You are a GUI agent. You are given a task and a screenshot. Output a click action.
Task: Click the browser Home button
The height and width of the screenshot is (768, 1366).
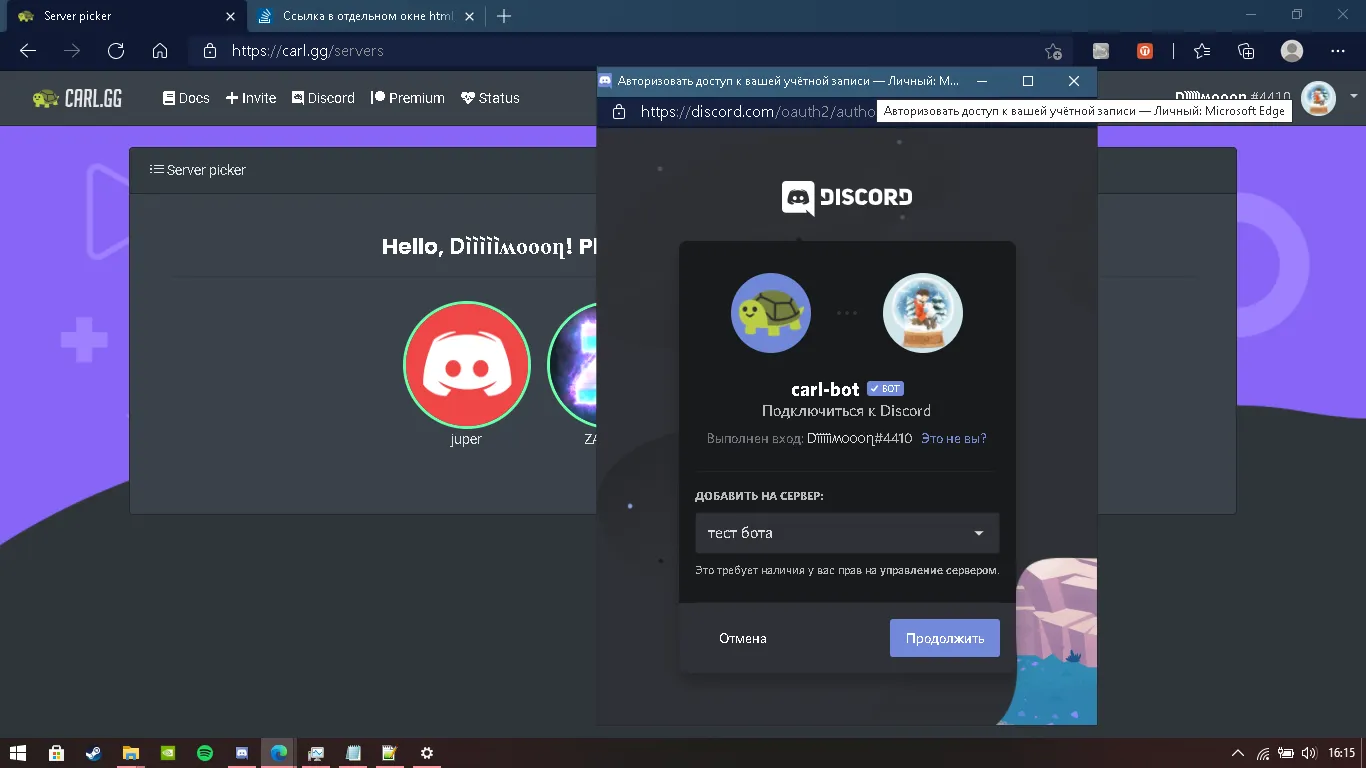tap(160, 51)
